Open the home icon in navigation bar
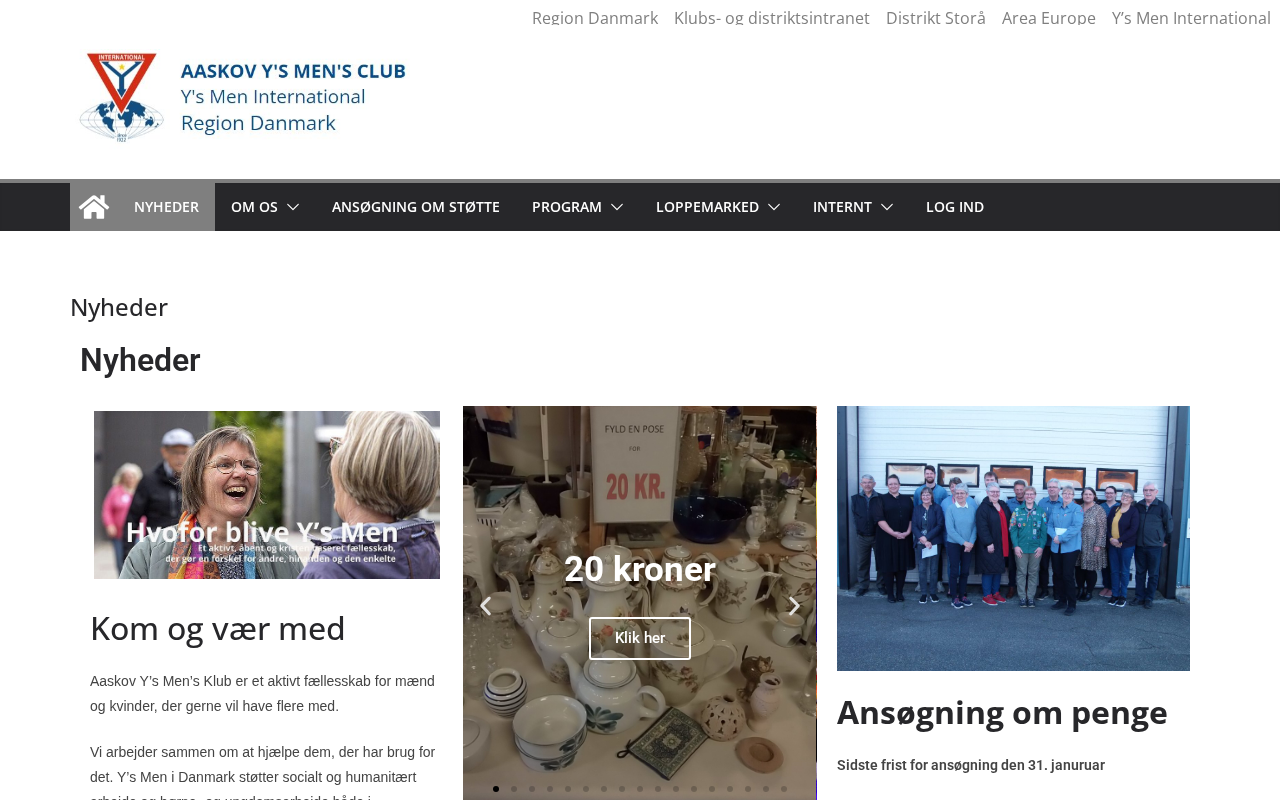The image size is (1280, 800). point(94,207)
